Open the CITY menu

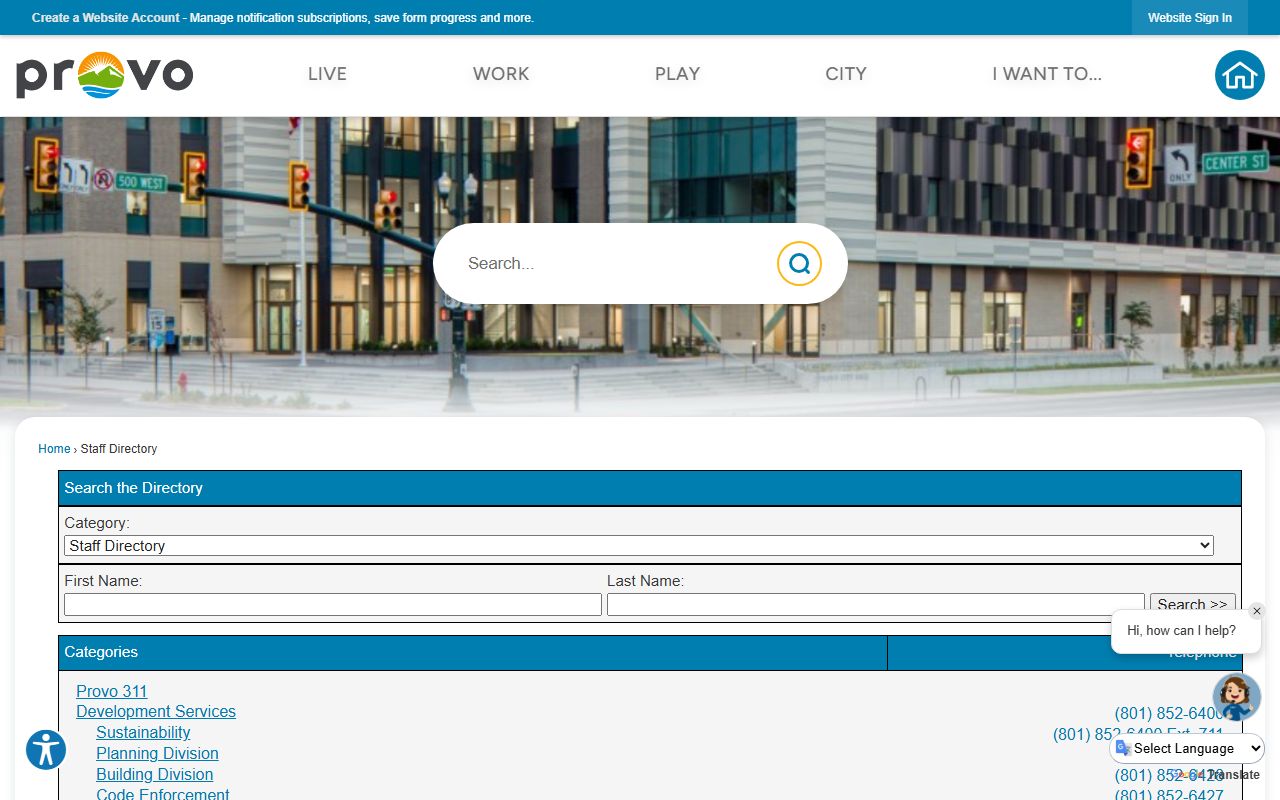(x=846, y=74)
